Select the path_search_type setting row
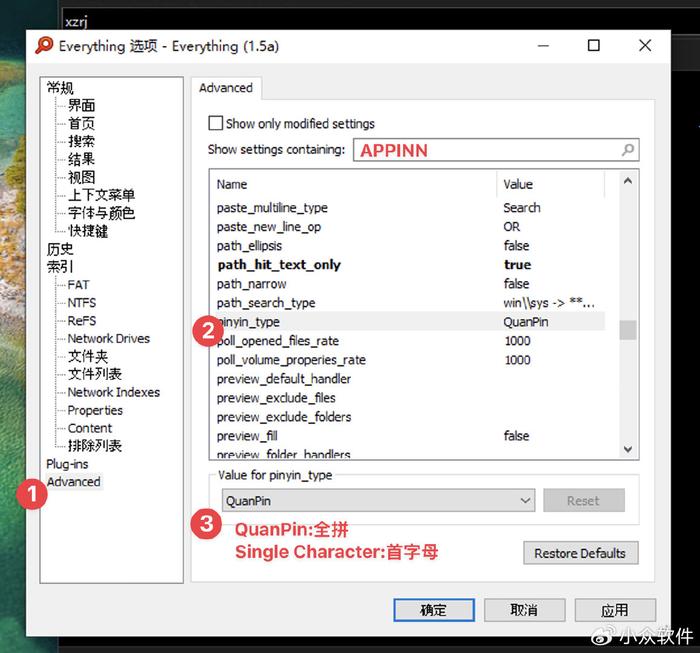Image resolution: width=700 pixels, height=653 pixels. pyautogui.click(x=407, y=303)
